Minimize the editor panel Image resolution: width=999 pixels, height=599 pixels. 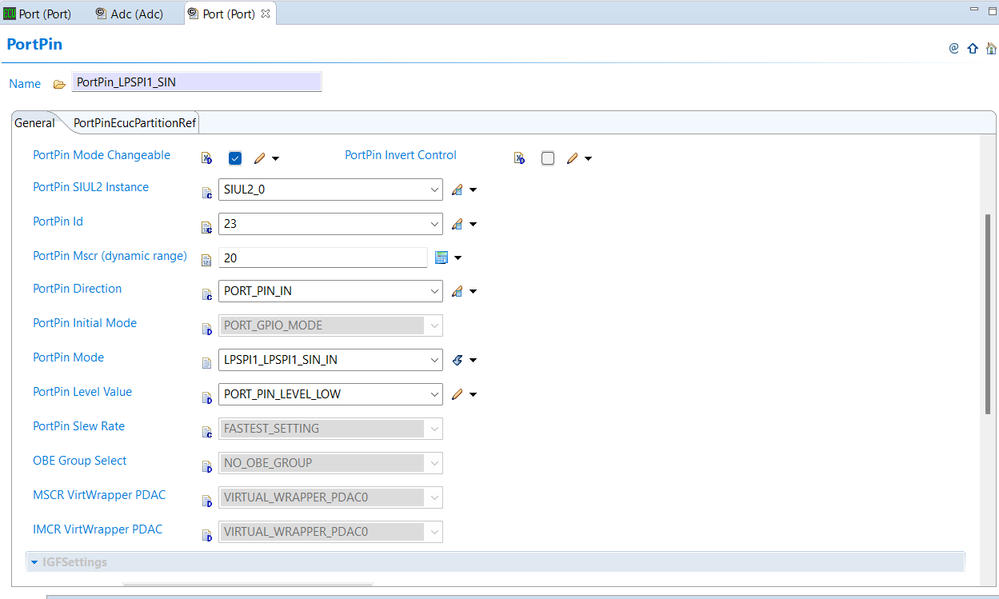coord(974,9)
